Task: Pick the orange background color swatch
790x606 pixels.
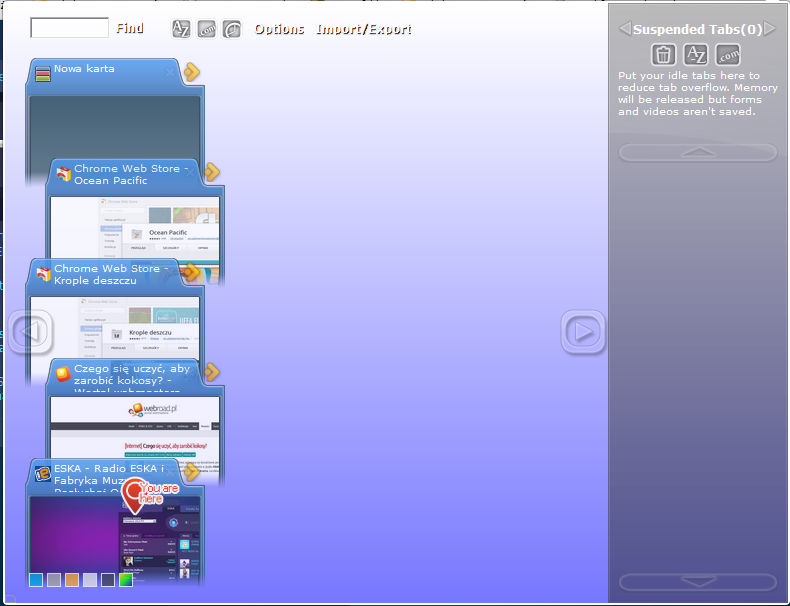Action: click(x=72, y=580)
